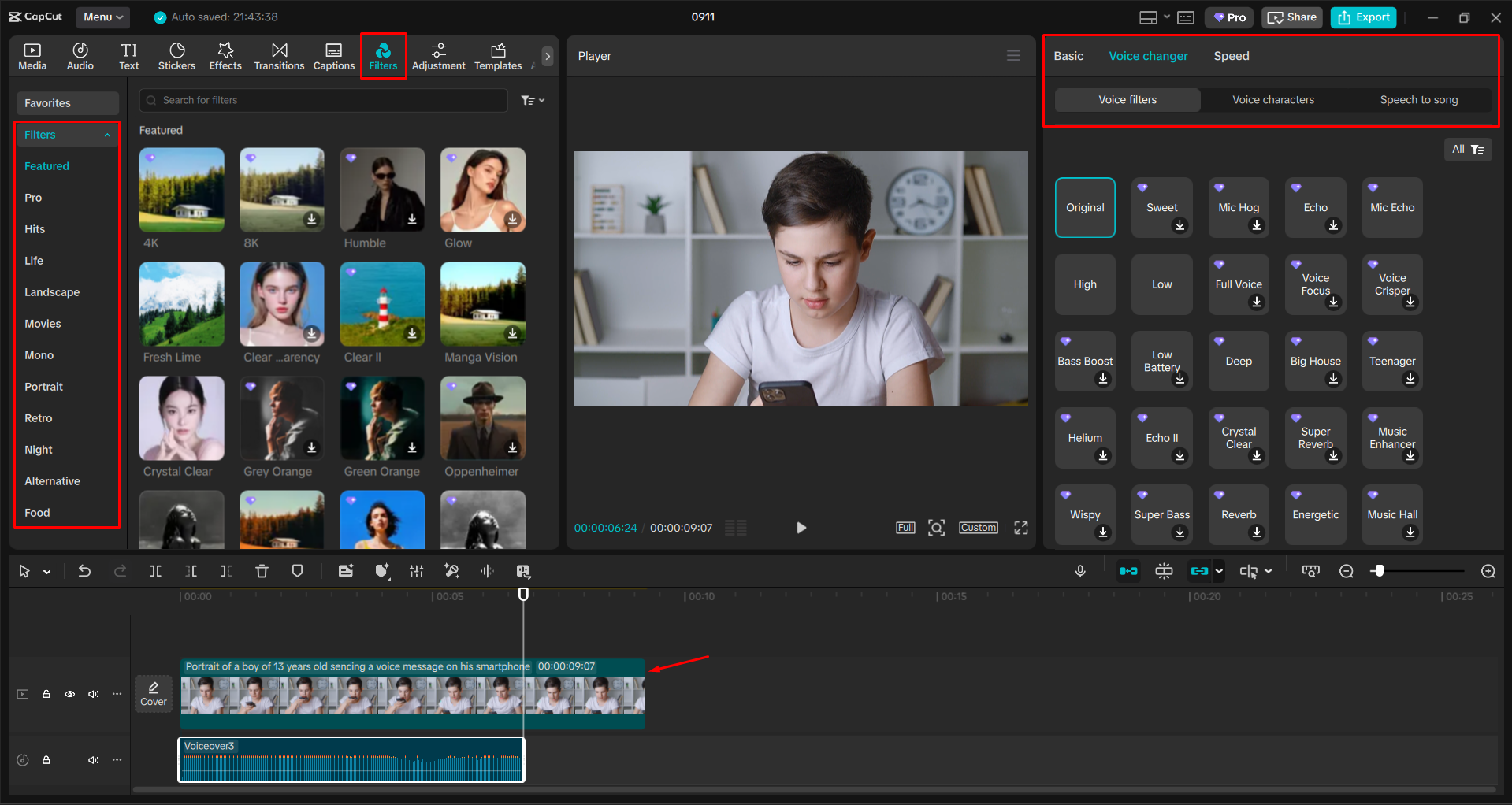Click the fullscreen player icon

(1021, 528)
